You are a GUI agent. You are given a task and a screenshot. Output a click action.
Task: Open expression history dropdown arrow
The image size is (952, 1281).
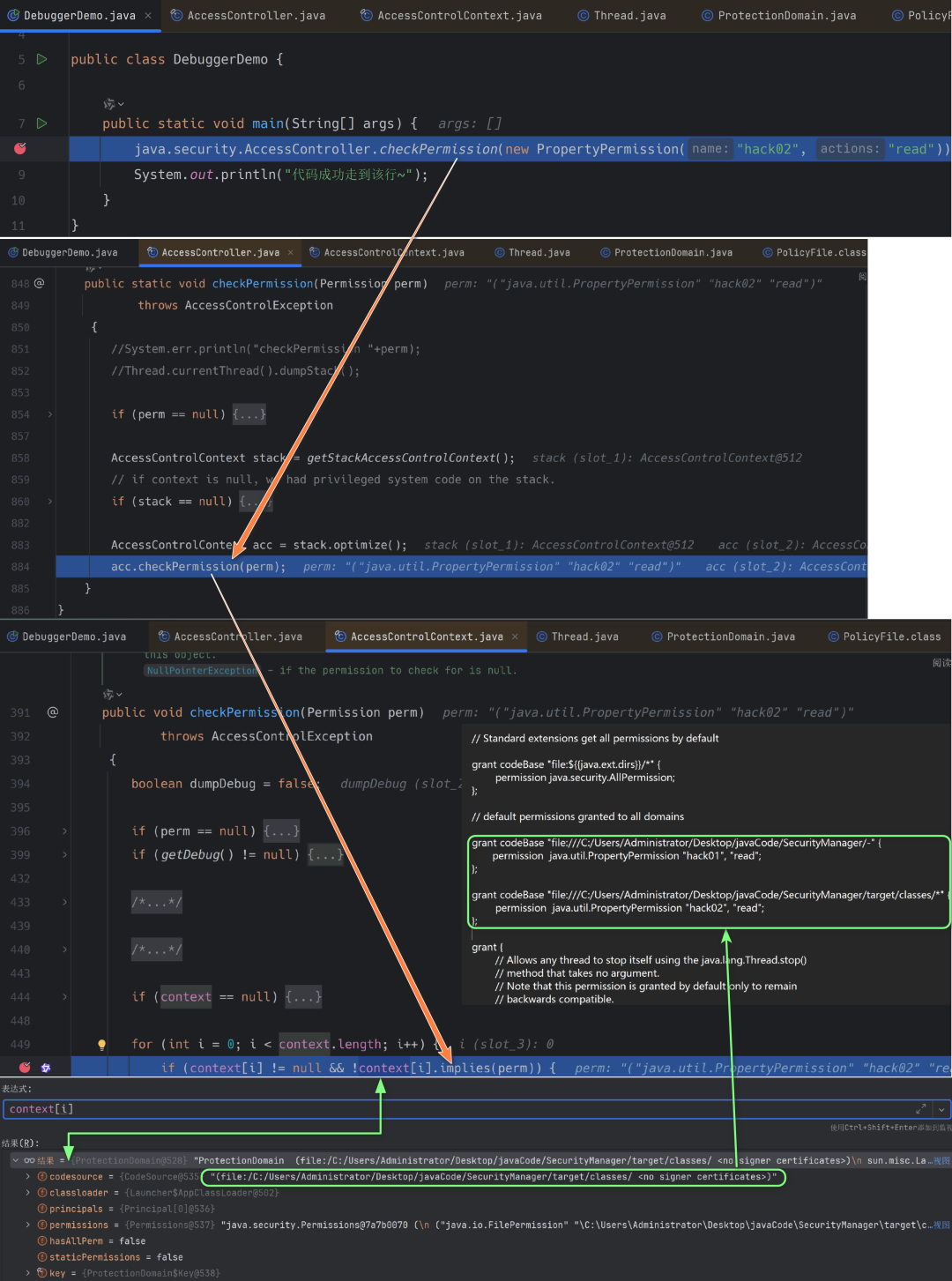(941, 1109)
